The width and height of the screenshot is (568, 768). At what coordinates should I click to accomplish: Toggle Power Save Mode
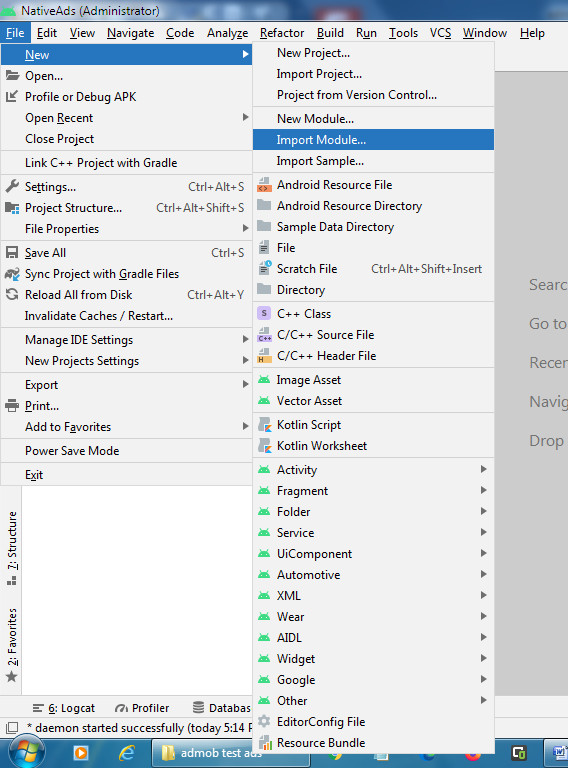(x=126, y=451)
